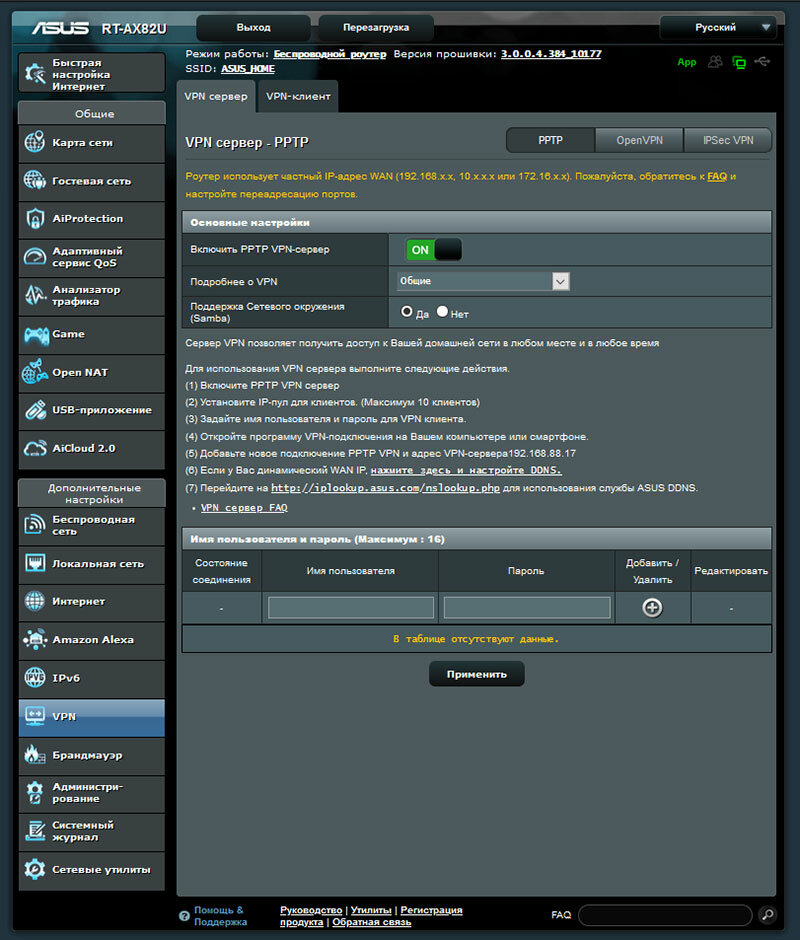
Task: Switch to the VPN-клиент tab
Action: point(298,97)
